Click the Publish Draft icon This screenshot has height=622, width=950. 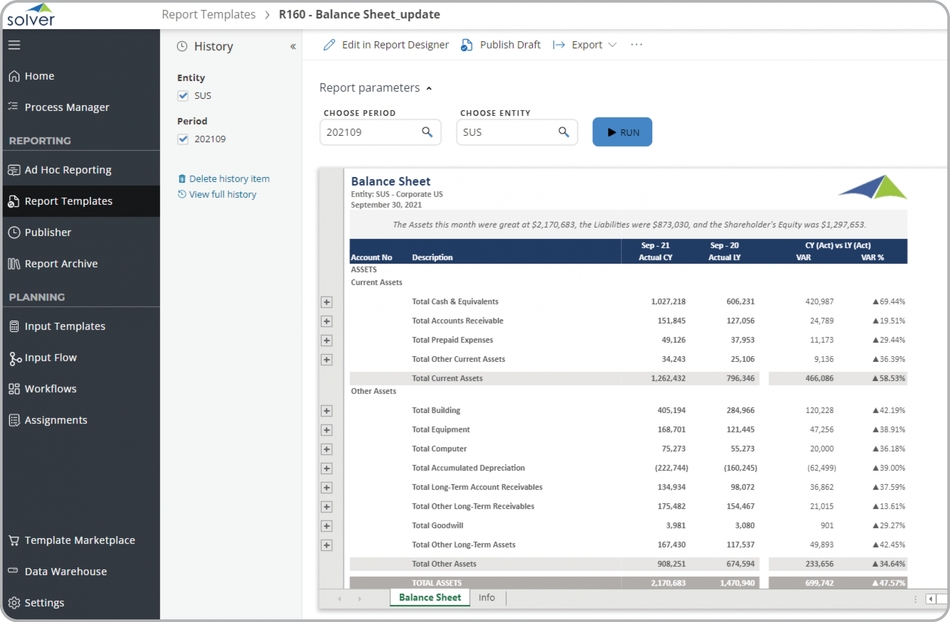click(467, 45)
